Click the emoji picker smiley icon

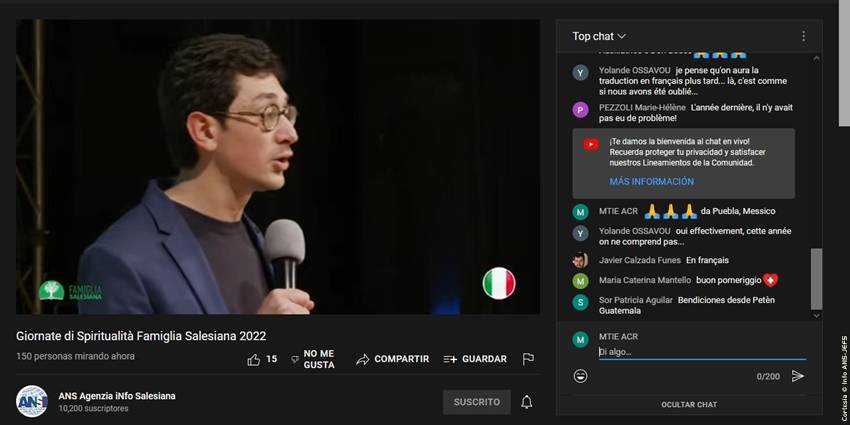coord(581,376)
